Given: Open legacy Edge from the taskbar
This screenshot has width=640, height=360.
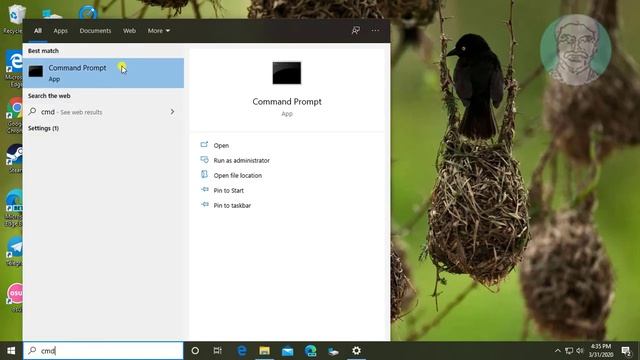Looking at the screenshot, I should pyautogui.click(x=242, y=351).
